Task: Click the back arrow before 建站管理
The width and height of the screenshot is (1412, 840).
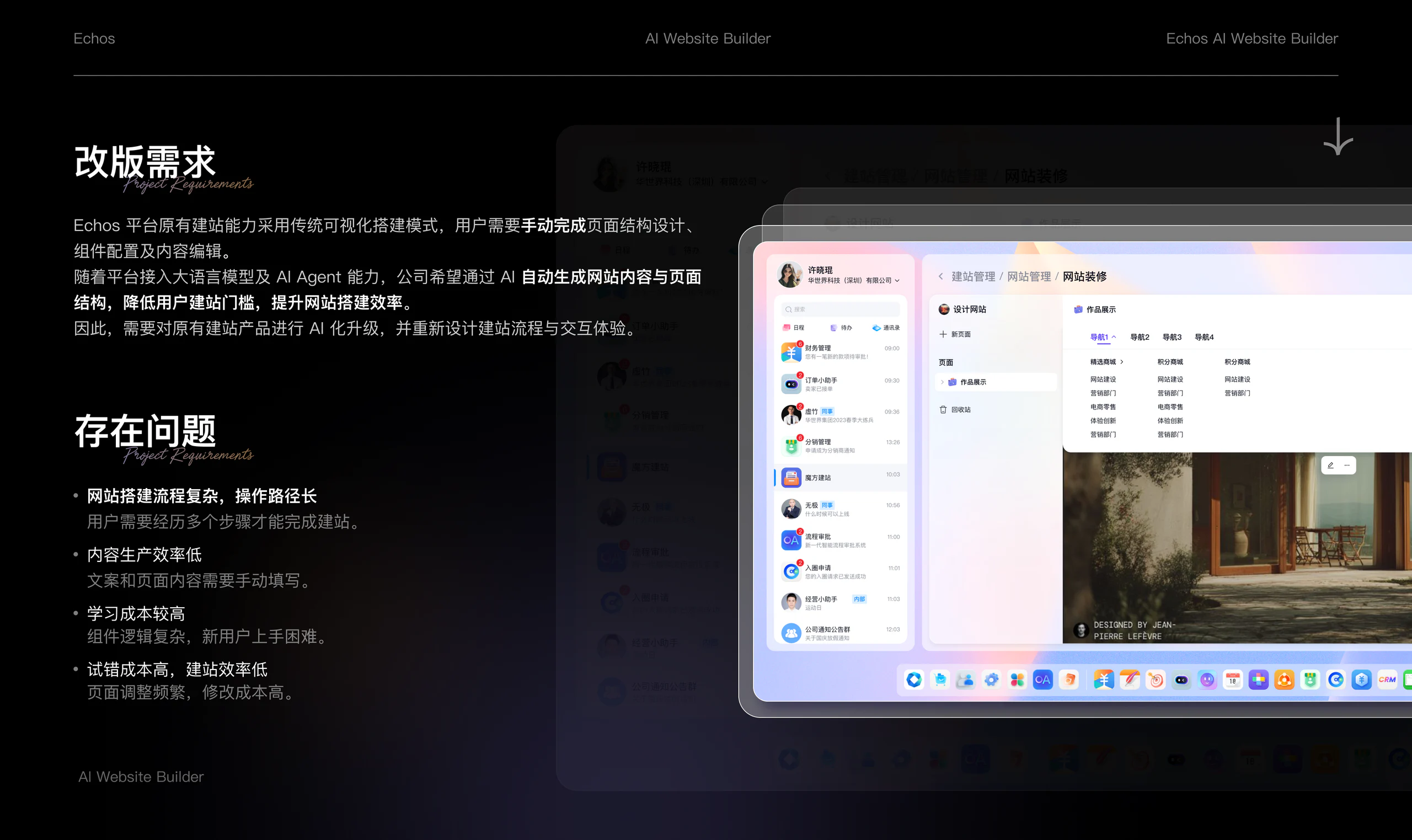Action: 940,276
